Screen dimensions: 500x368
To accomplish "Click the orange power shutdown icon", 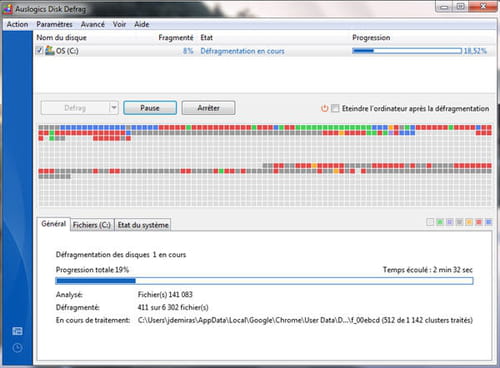I will tap(324, 108).
